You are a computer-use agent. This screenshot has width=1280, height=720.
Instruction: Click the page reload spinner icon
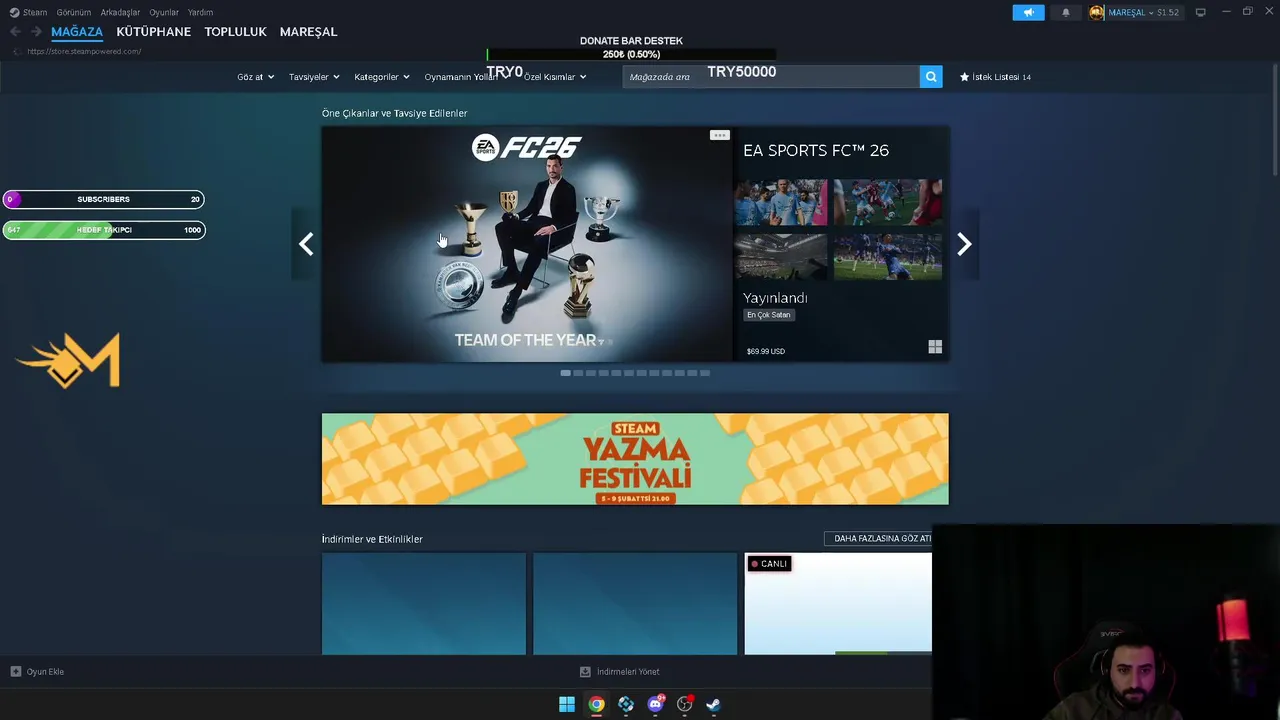pos(16,51)
